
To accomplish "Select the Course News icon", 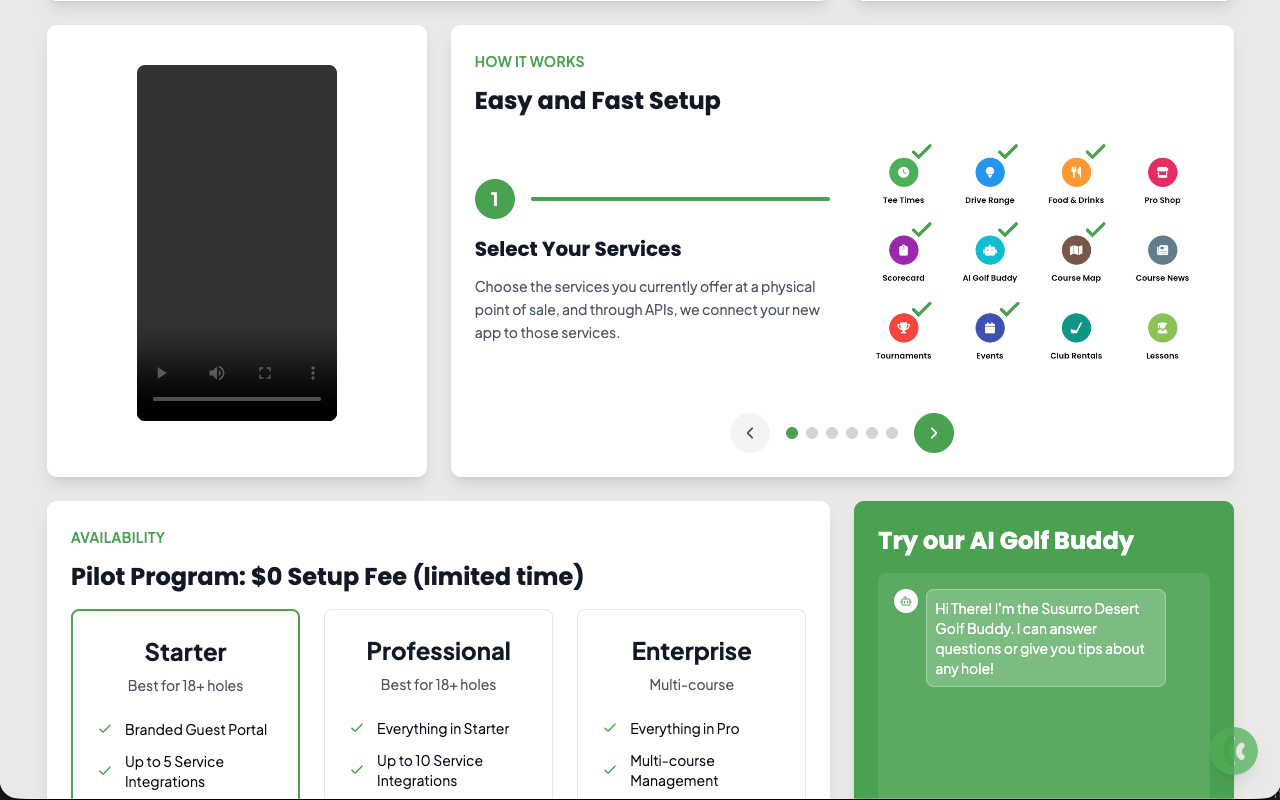I will pos(1162,250).
